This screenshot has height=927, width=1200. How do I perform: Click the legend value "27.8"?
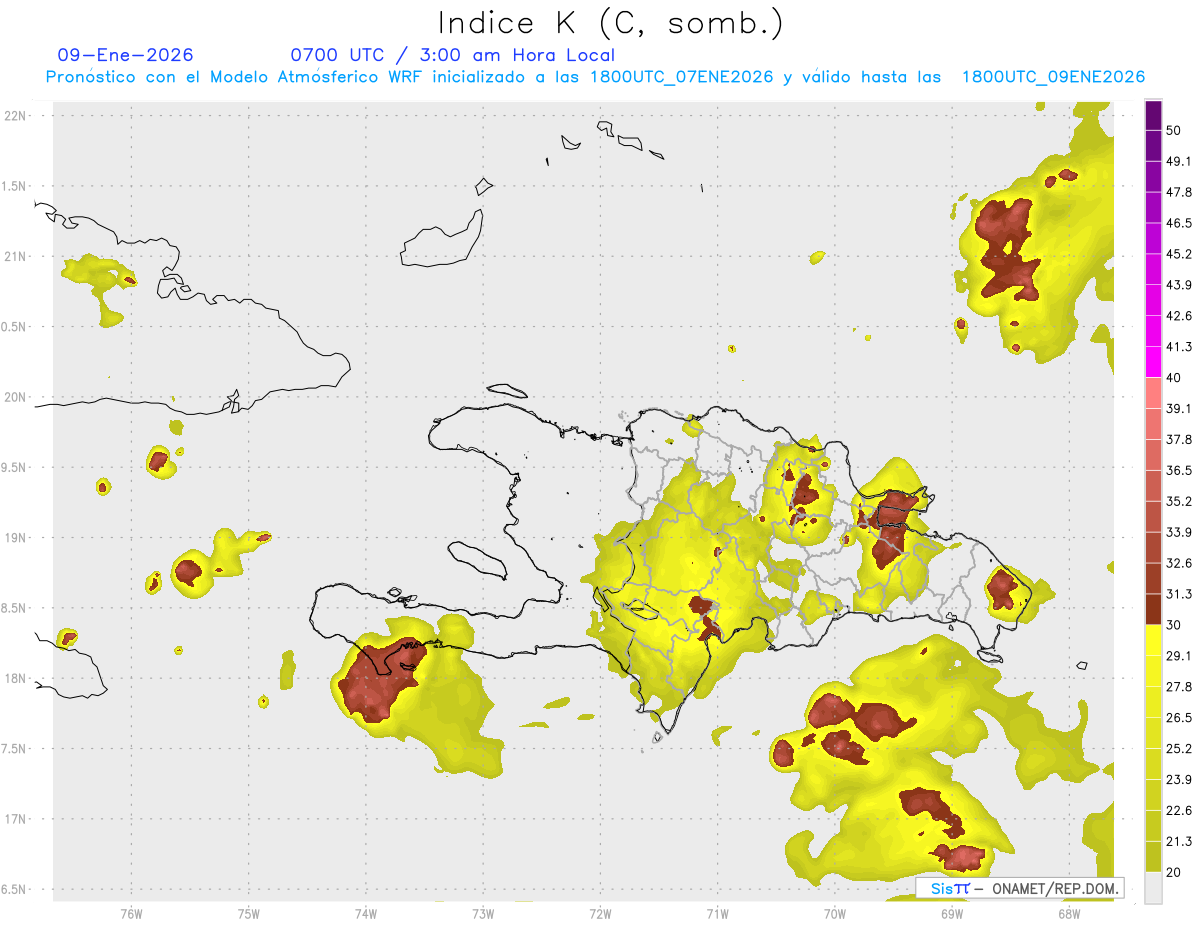point(1179,687)
